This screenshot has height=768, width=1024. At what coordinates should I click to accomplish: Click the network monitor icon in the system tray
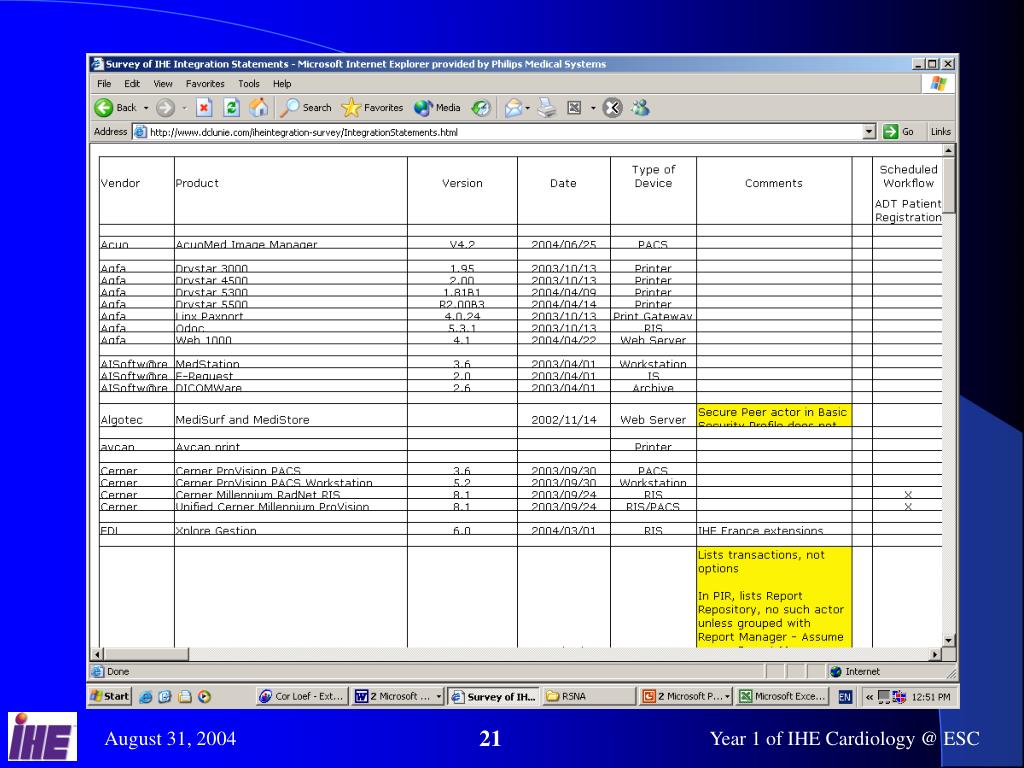pyautogui.click(x=884, y=697)
